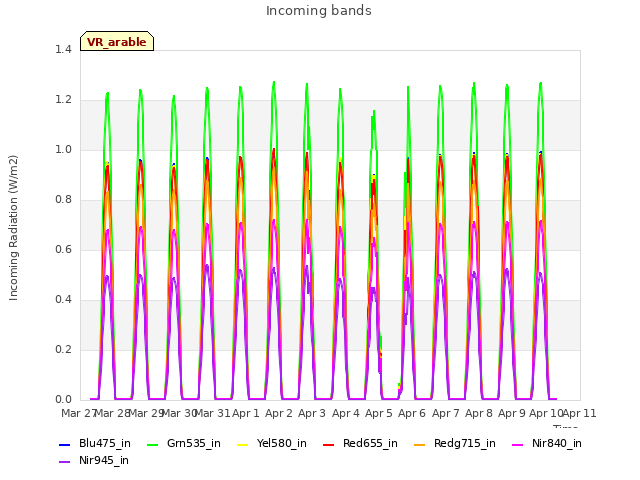The image size is (640, 480).
Task: Toggle the Nir840_in legend entry
Action: click(547, 444)
